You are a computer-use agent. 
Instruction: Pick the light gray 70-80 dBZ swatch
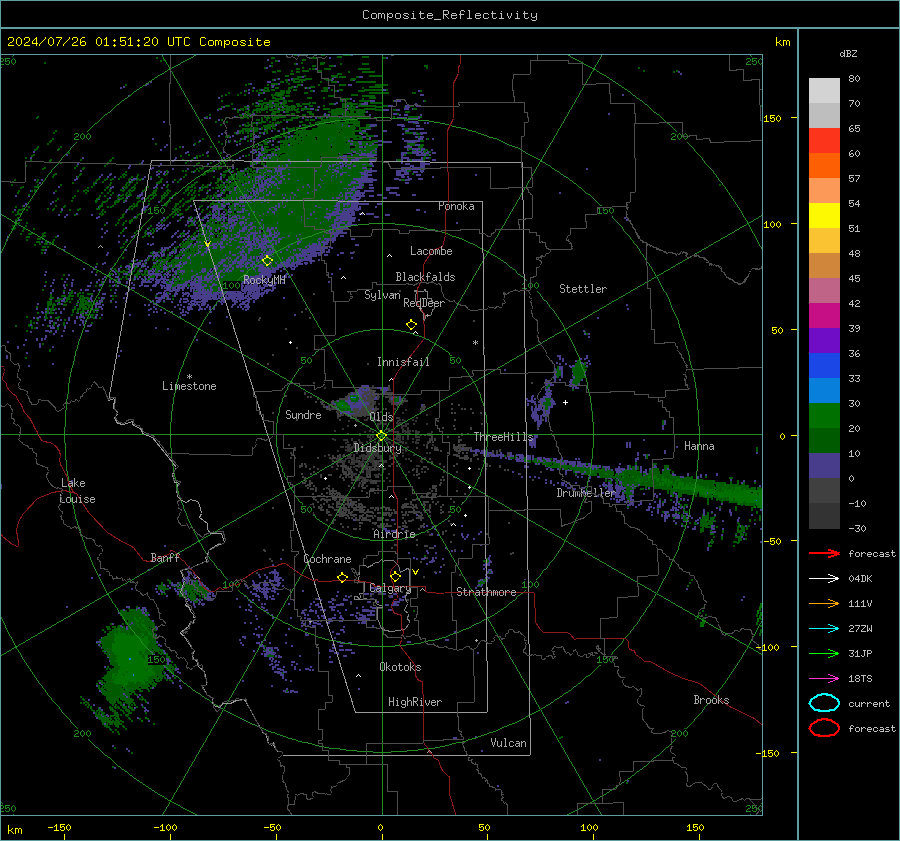[824, 90]
